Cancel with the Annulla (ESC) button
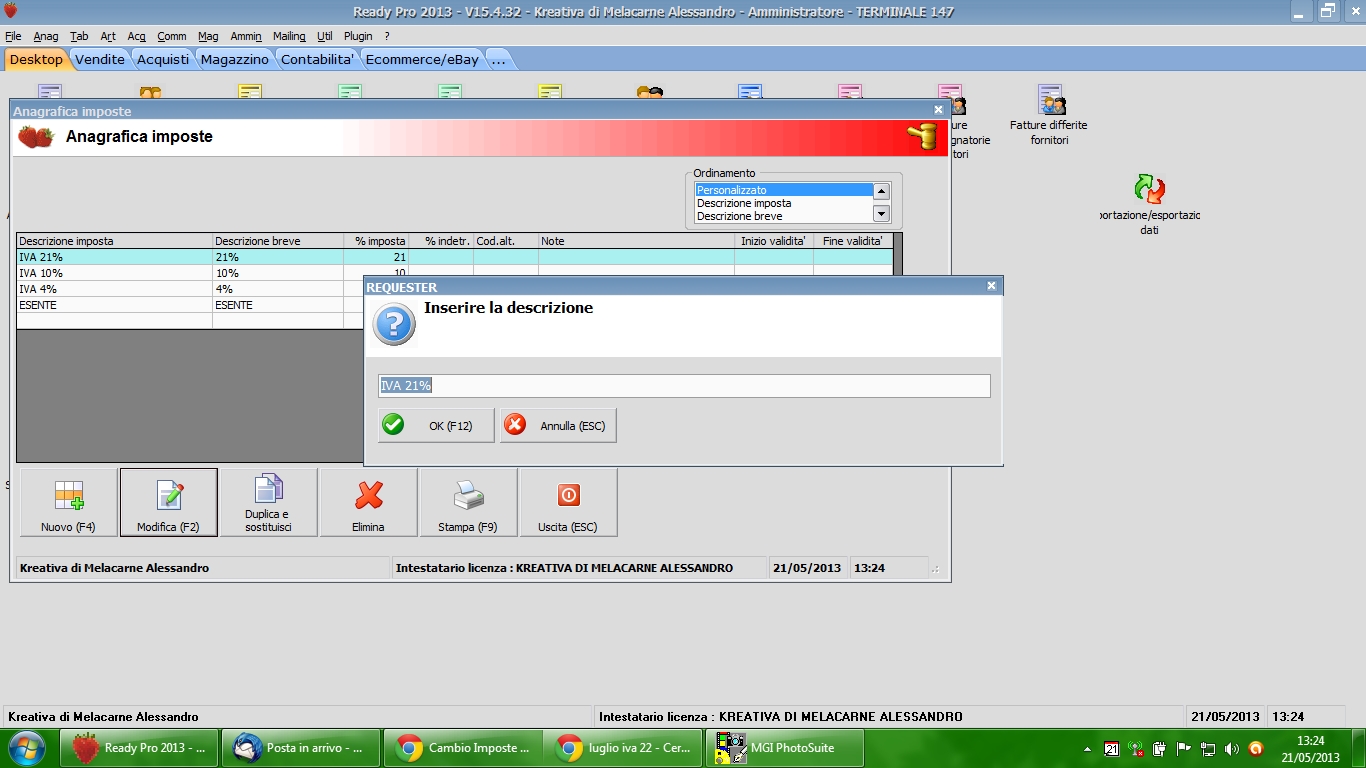 pos(558,425)
